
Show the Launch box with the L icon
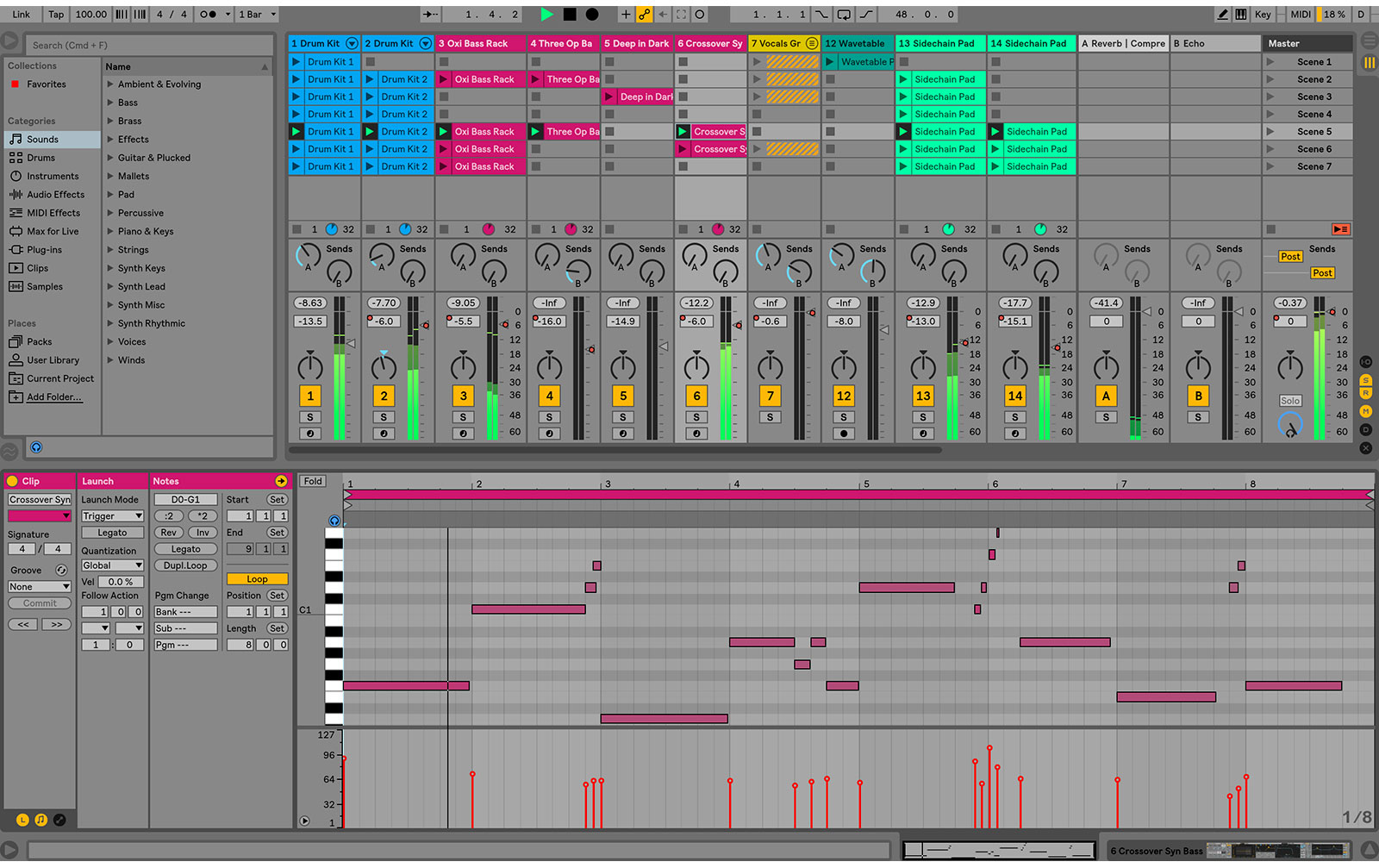22,820
